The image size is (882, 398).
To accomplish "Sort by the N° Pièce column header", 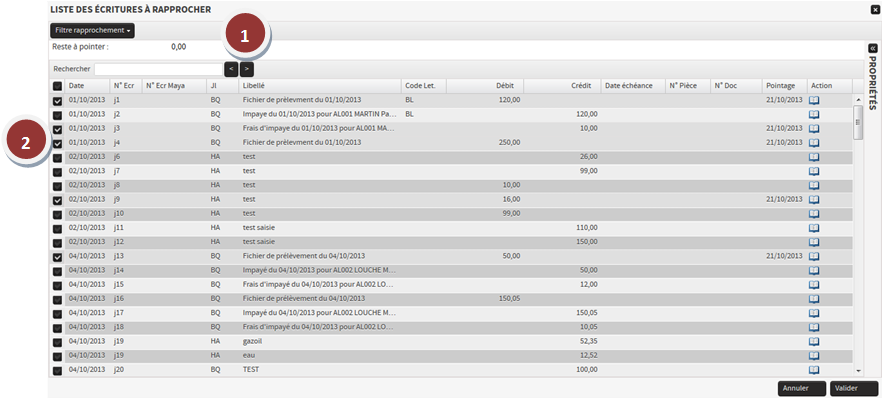I will click(x=688, y=85).
